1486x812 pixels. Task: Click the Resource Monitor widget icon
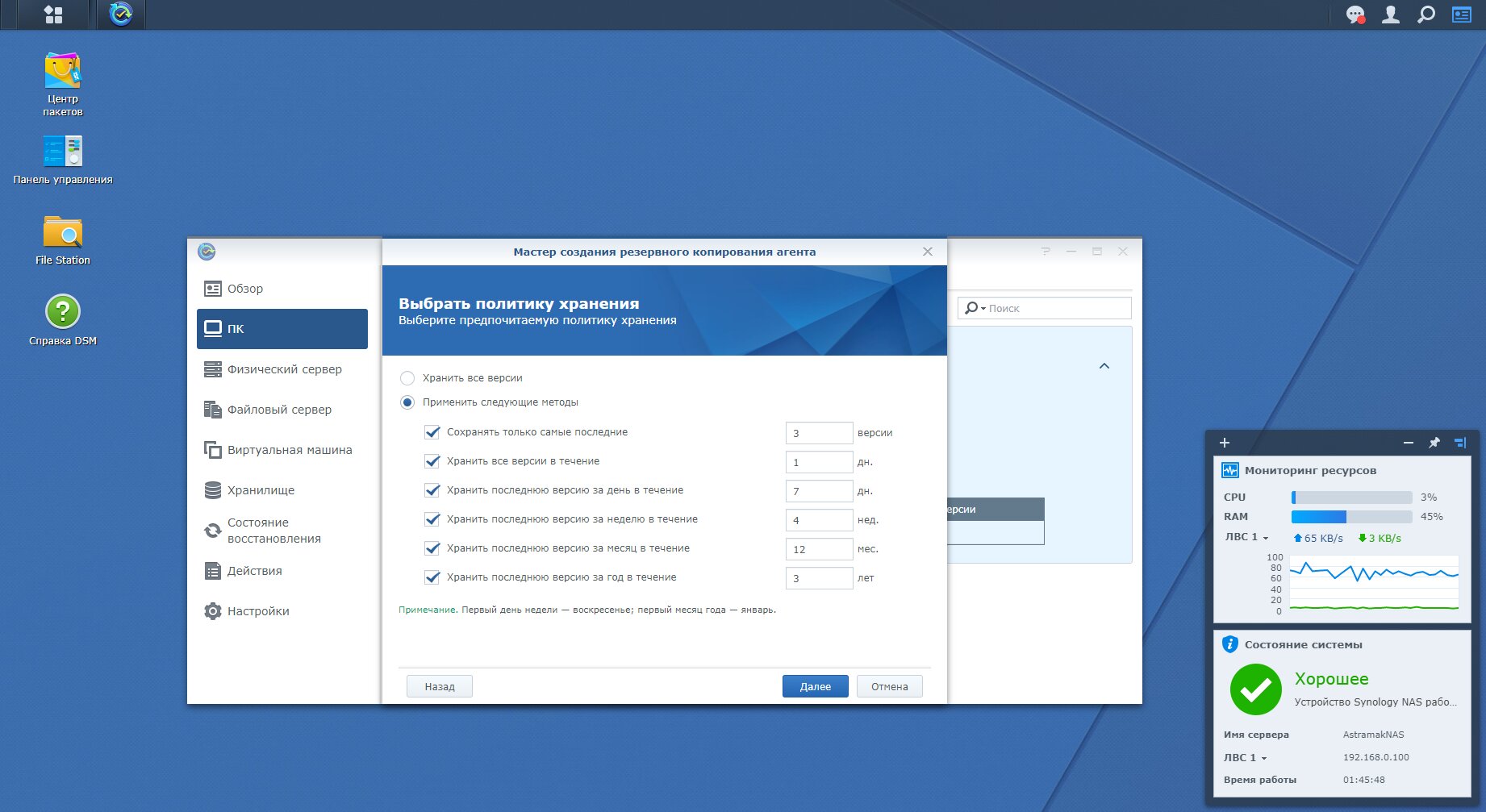[1230, 470]
